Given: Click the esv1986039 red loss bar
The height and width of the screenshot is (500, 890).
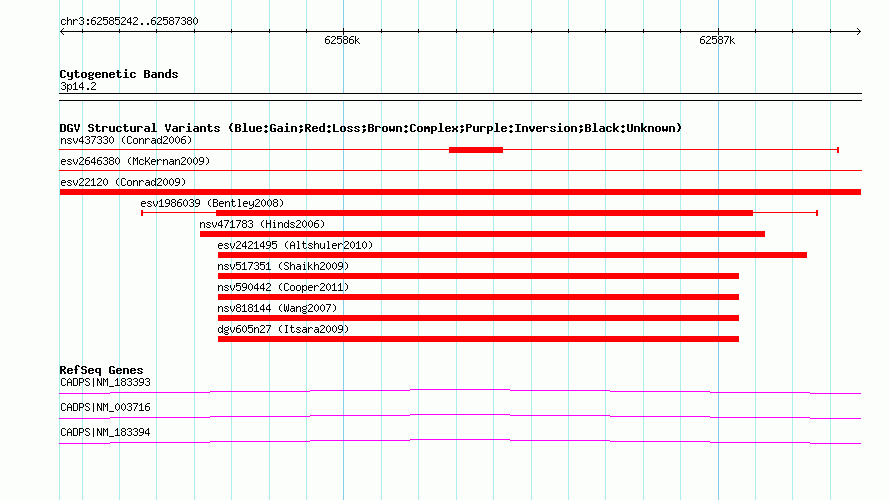Looking at the screenshot, I should [x=484, y=213].
